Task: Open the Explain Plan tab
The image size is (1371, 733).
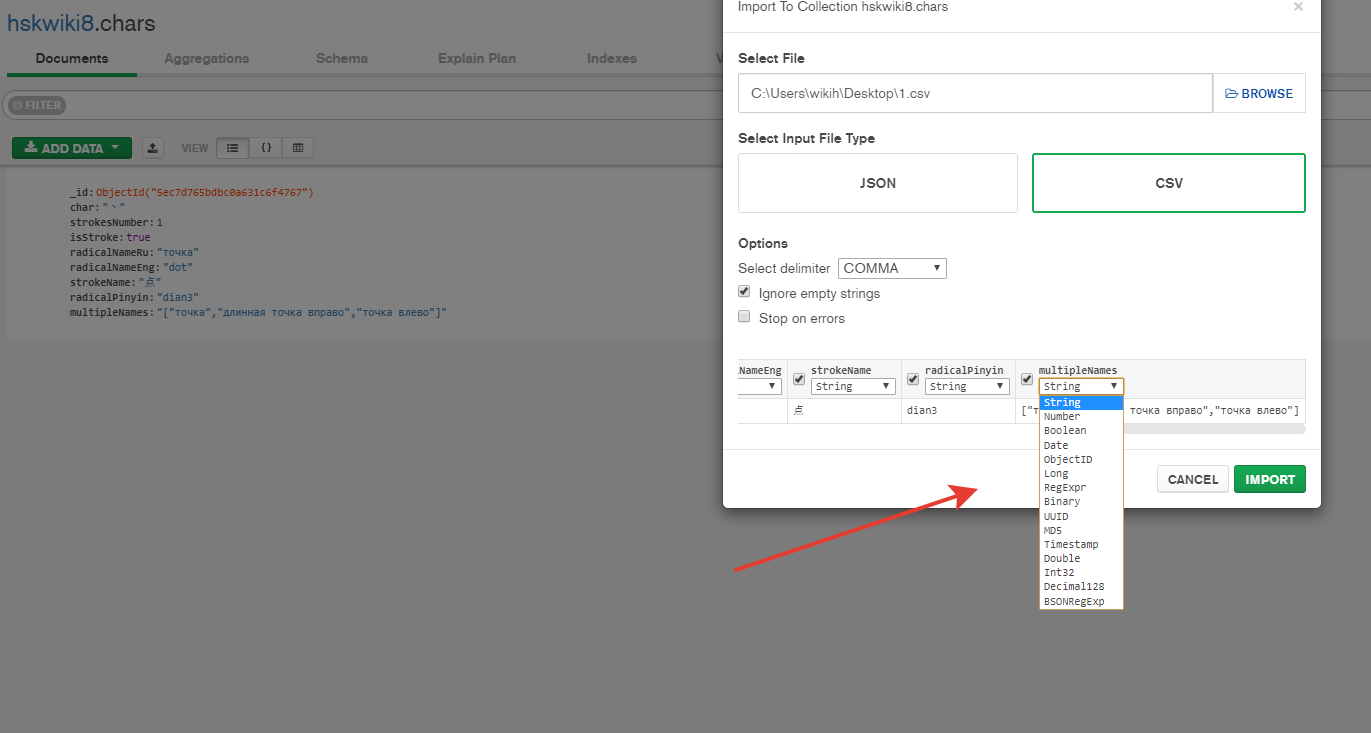Action: click(x=477, y=58)
